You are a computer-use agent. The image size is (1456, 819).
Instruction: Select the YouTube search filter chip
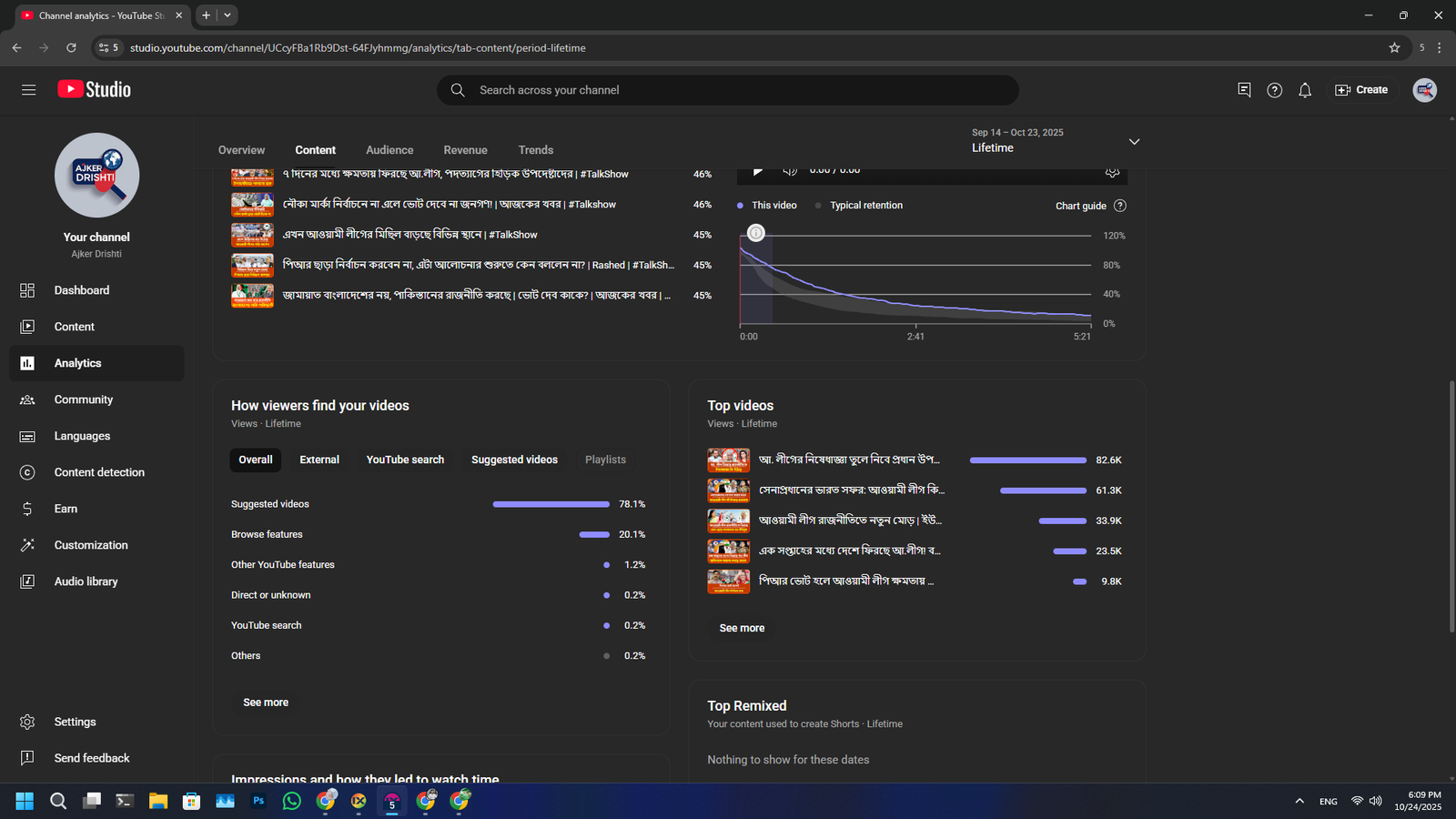pos(405,460)
